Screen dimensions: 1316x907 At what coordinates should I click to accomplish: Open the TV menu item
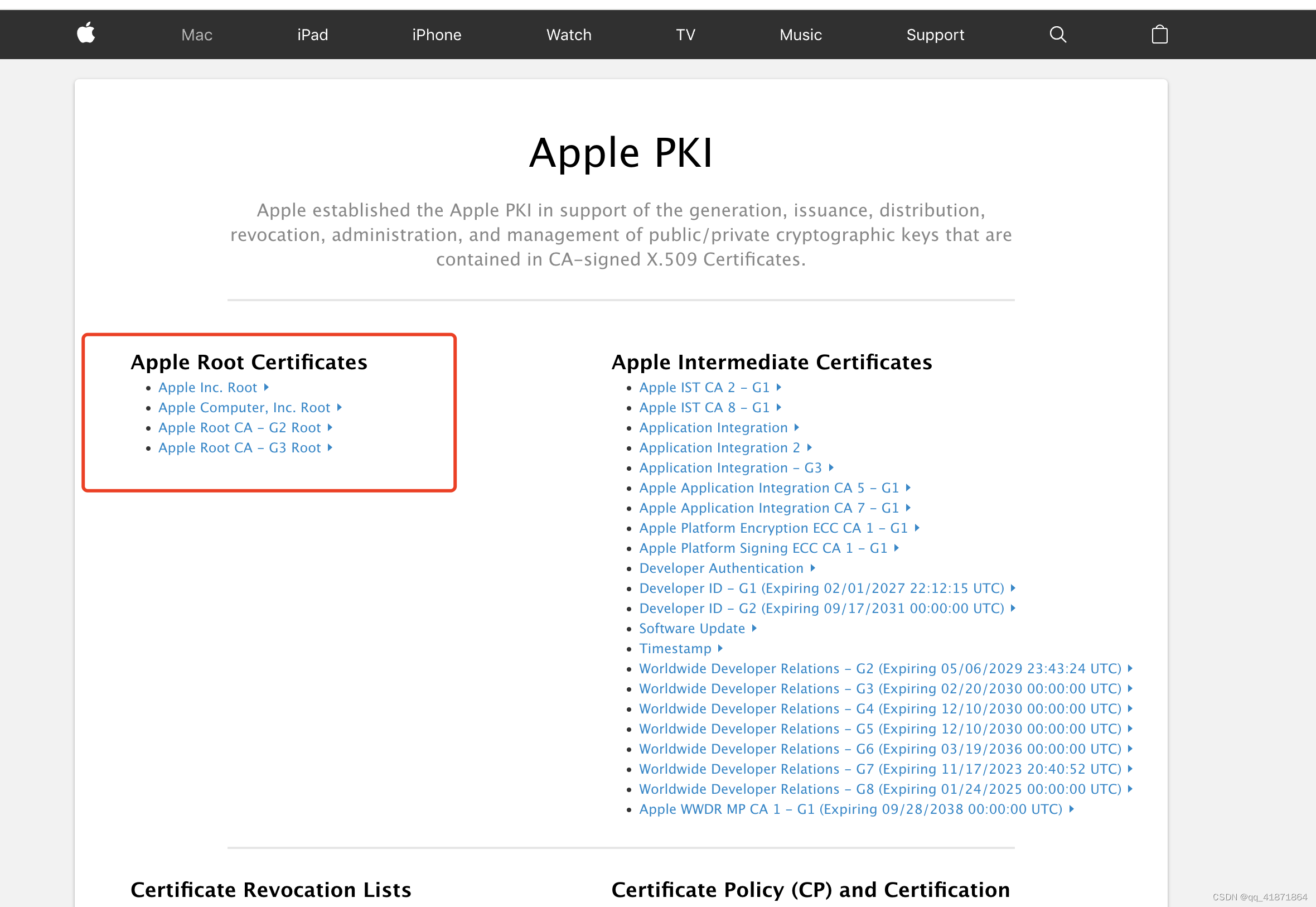(x=685, y=35)
